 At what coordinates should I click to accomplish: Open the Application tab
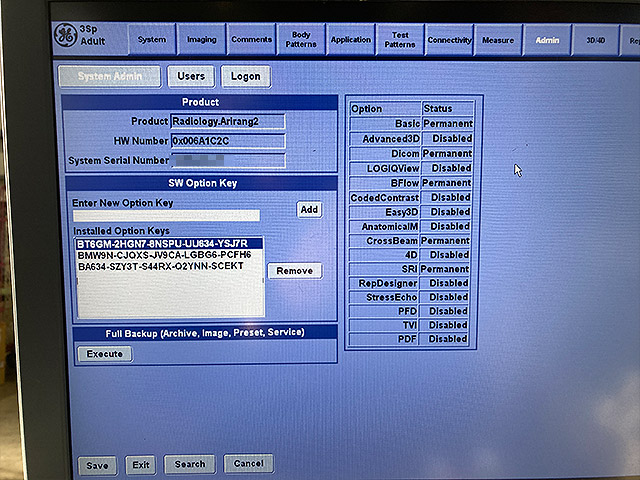(x=351, y=40)
